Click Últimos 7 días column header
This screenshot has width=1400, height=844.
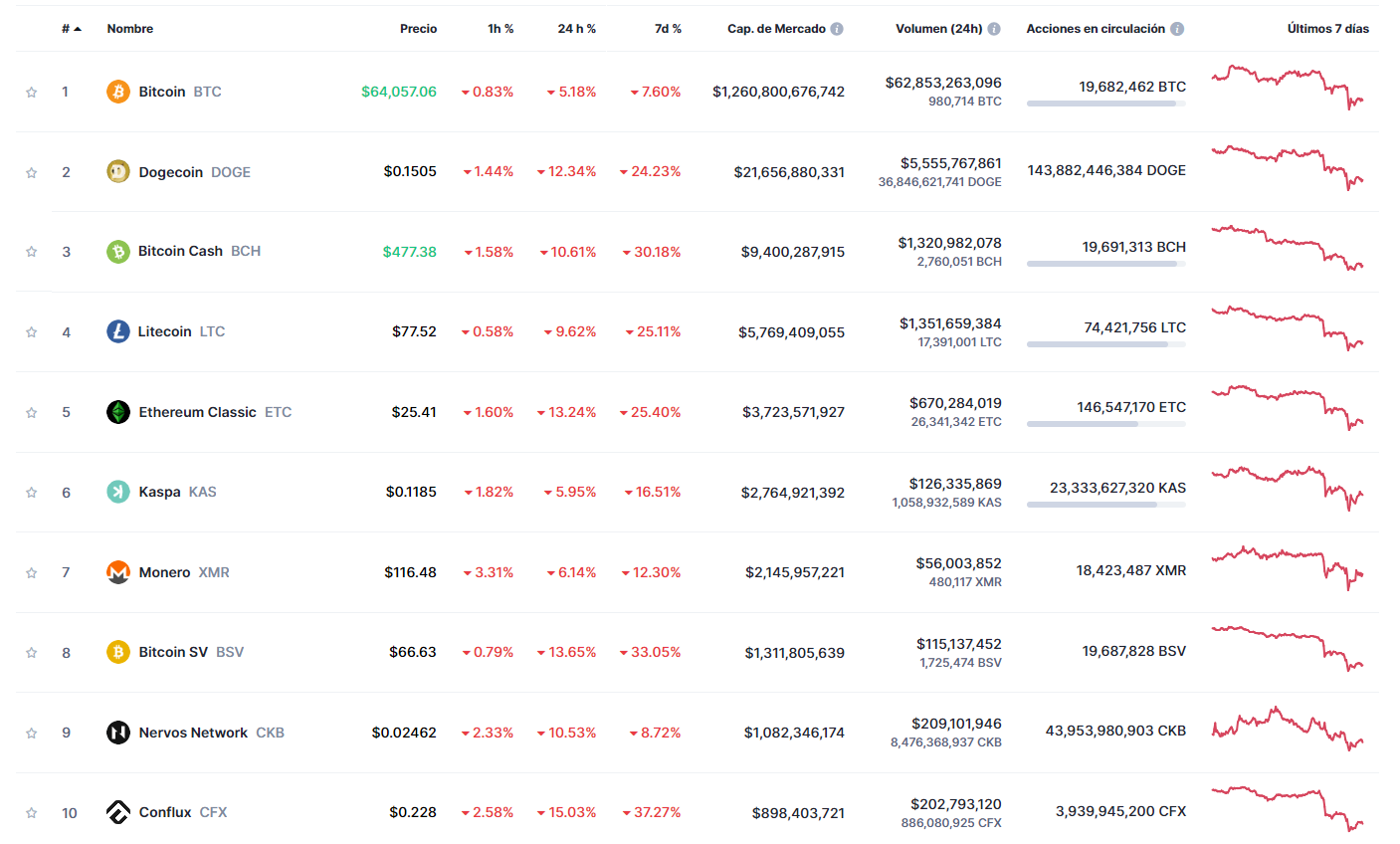pos(1328,29)
